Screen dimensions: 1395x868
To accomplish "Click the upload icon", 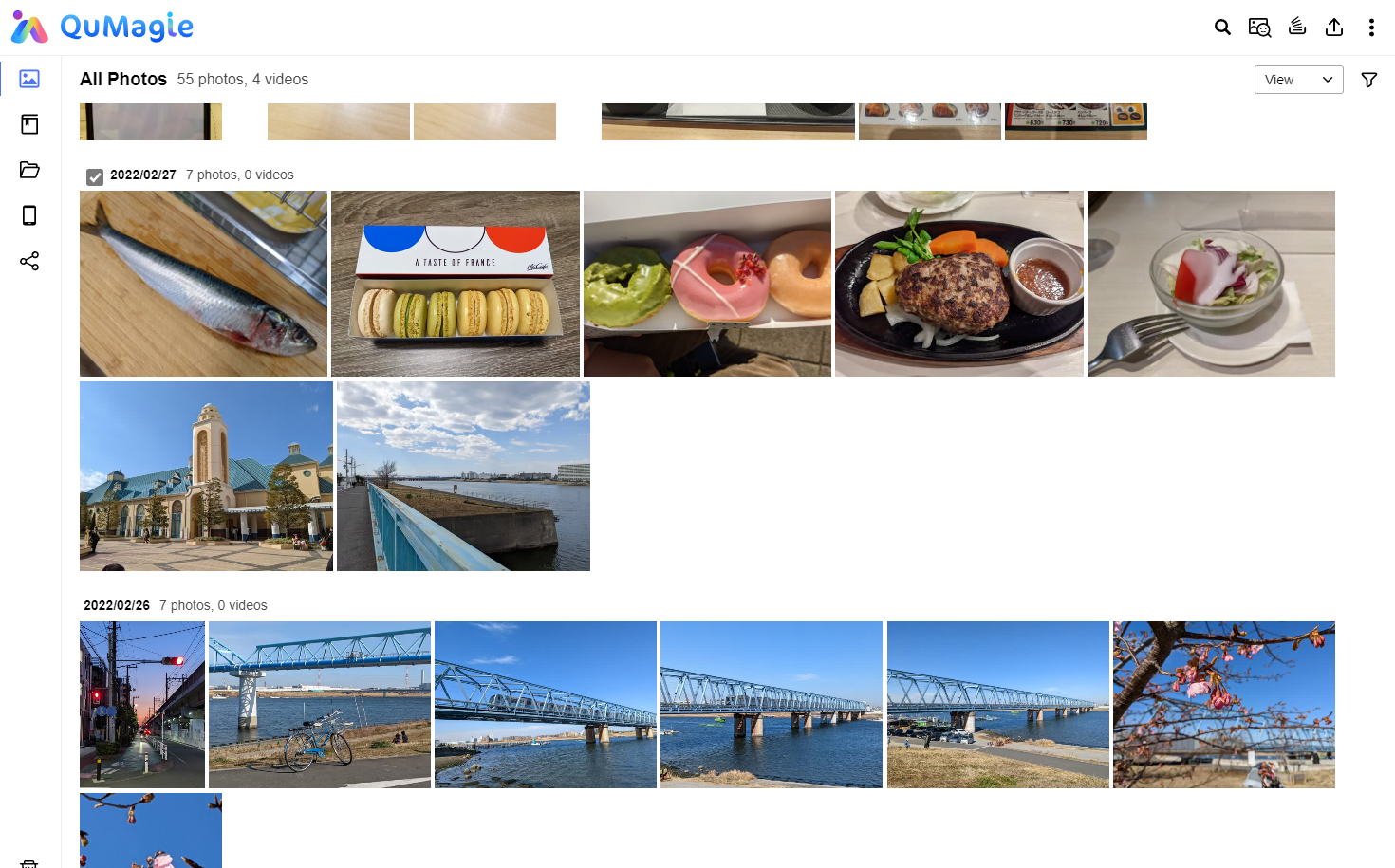I will click(x=1334, y=27).
